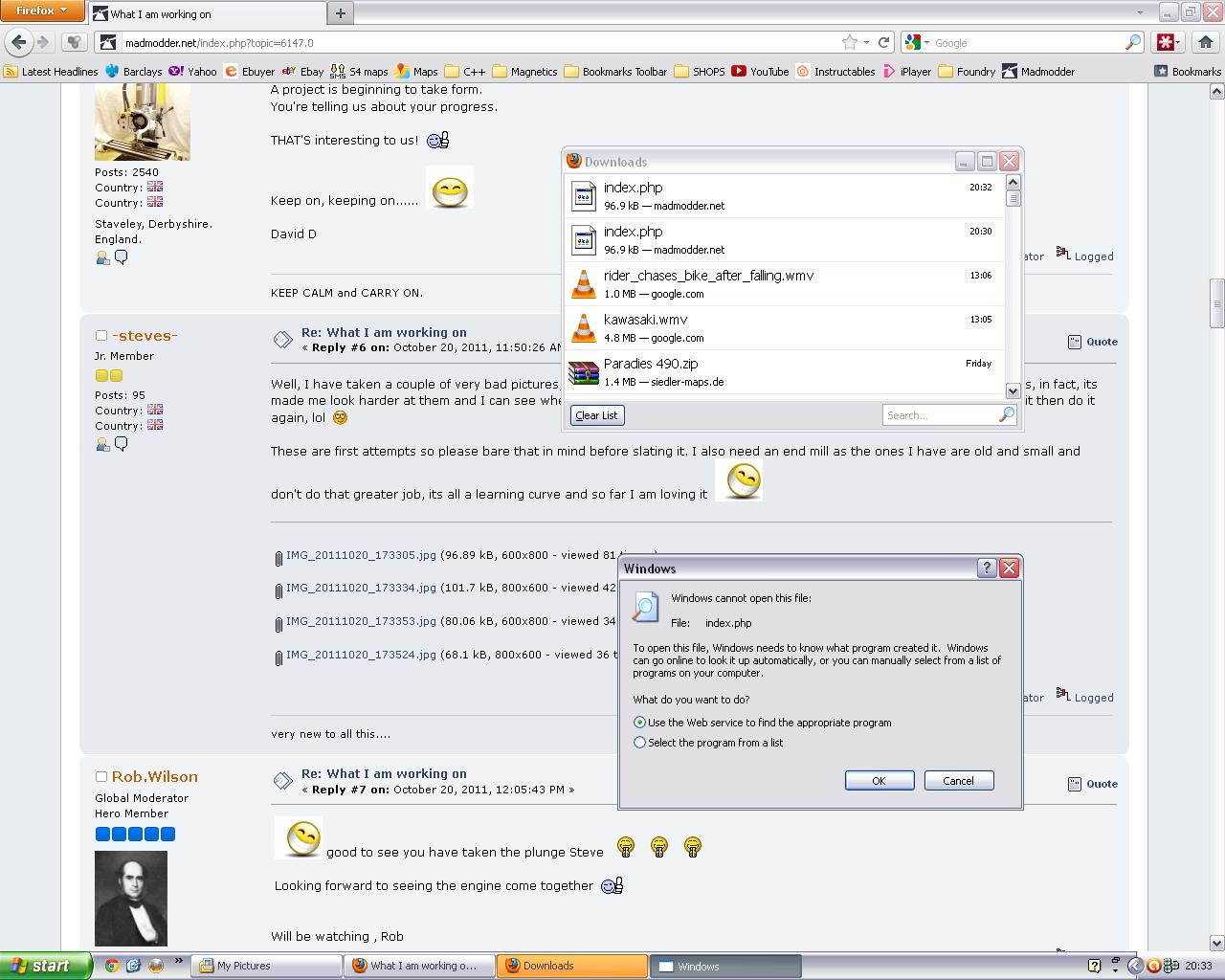Viewport: 1225px width, 980px height.
Task: Select 'Use the Web service' radio option
Action: (x=639, y=723)
